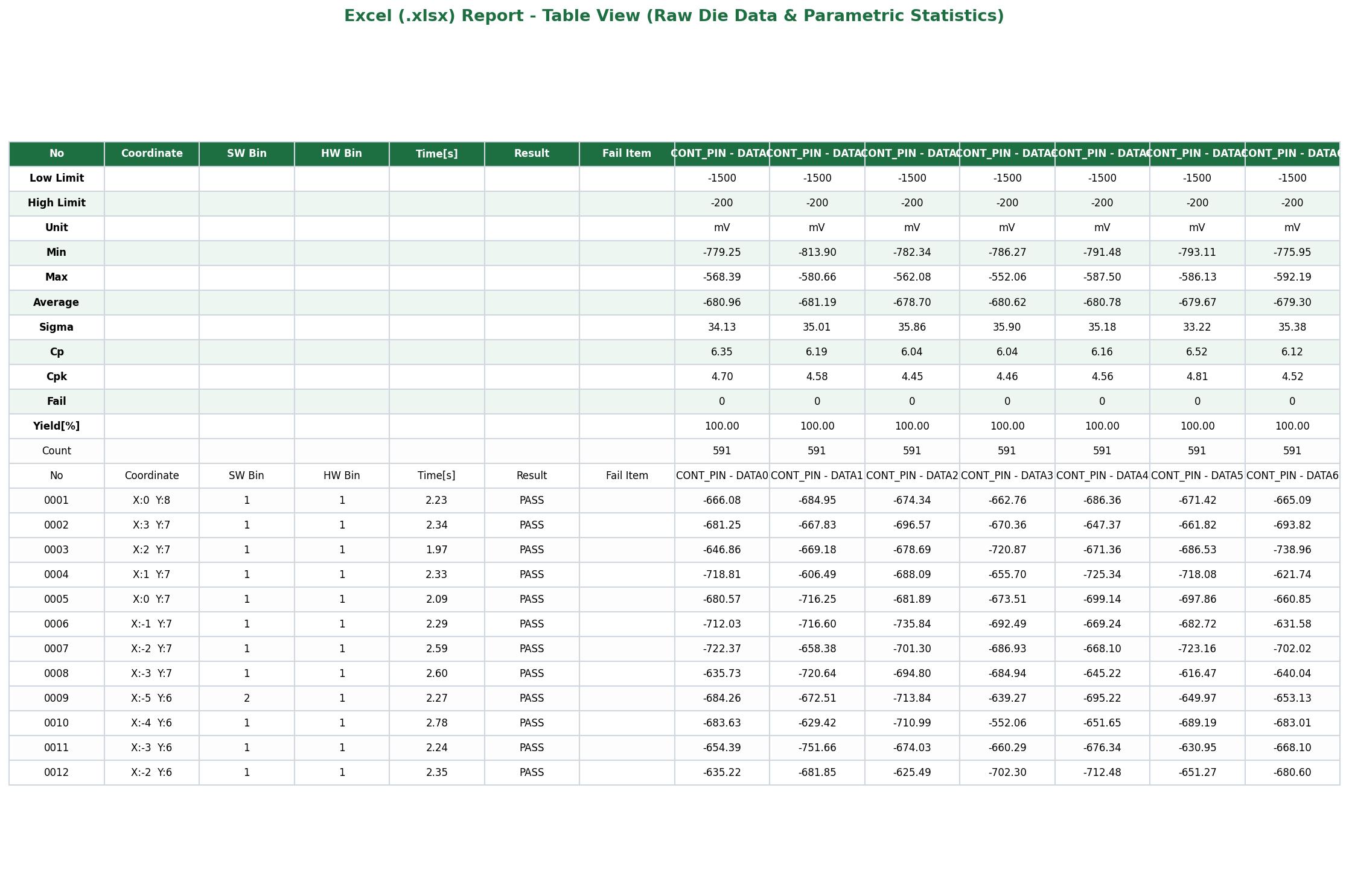Click the 'Low Limit' row label
This screenshot has width=1349, height=896.
coord(57,179)
